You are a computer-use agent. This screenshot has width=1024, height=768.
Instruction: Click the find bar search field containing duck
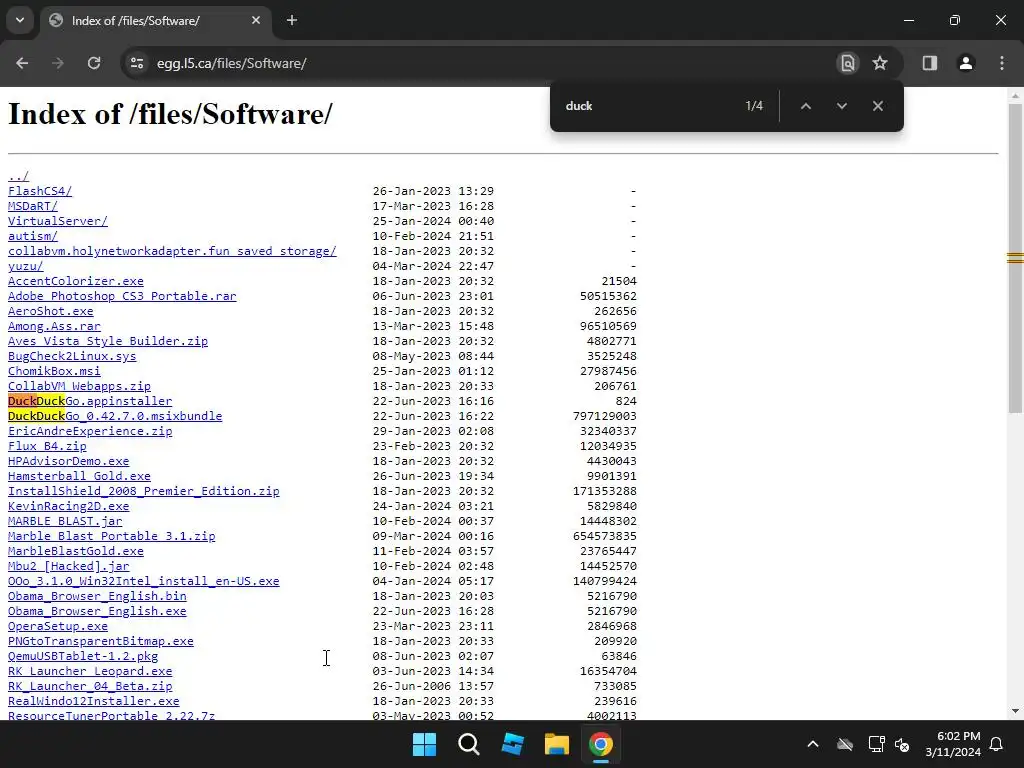648,106
